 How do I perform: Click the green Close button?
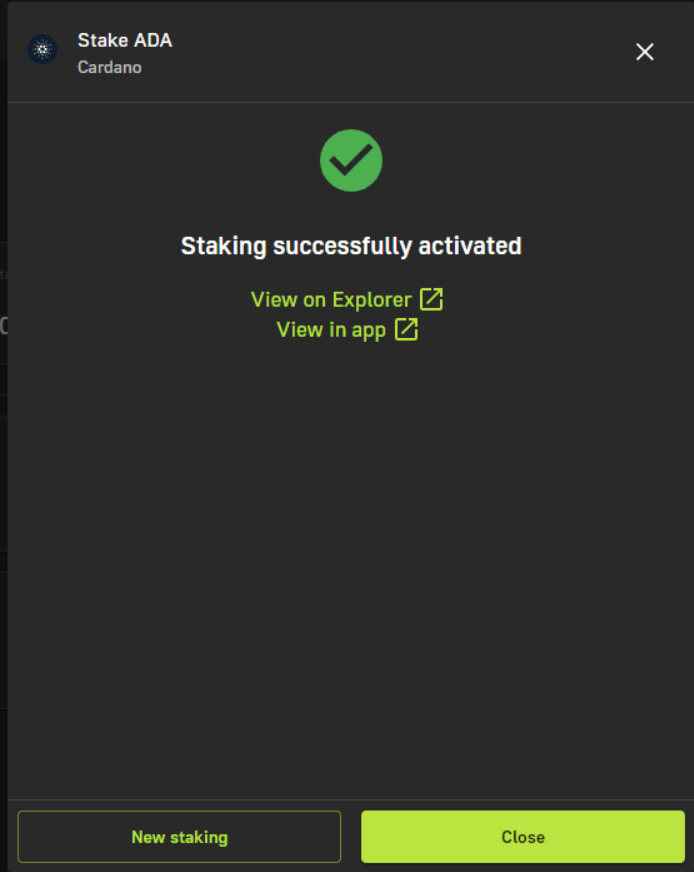point(523,836)
